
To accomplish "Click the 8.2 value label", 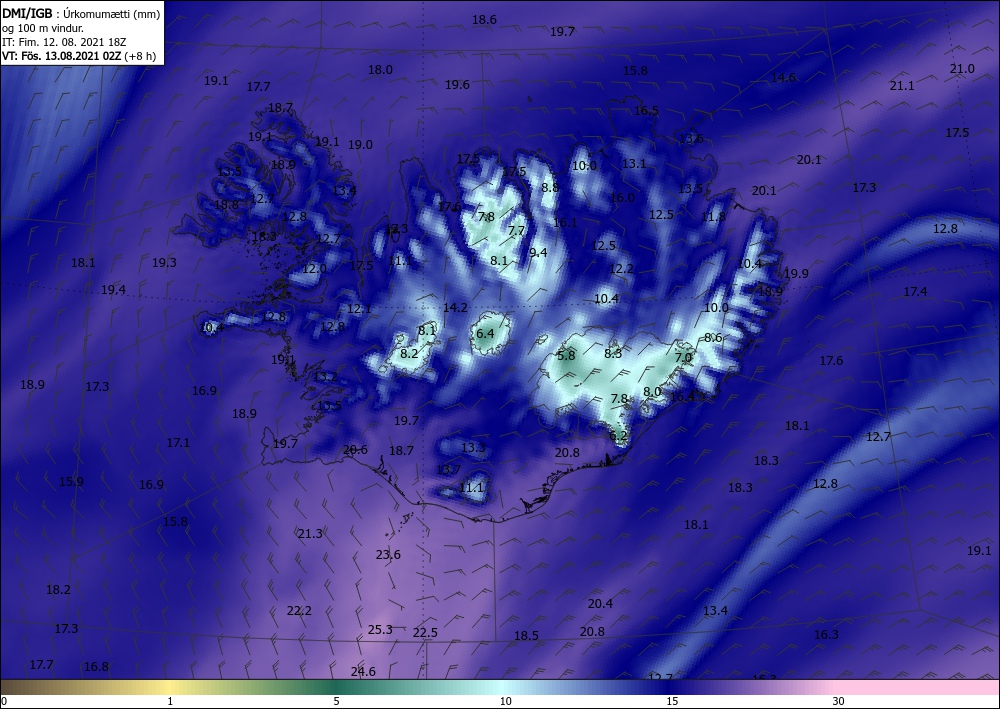I will [409, 353].
